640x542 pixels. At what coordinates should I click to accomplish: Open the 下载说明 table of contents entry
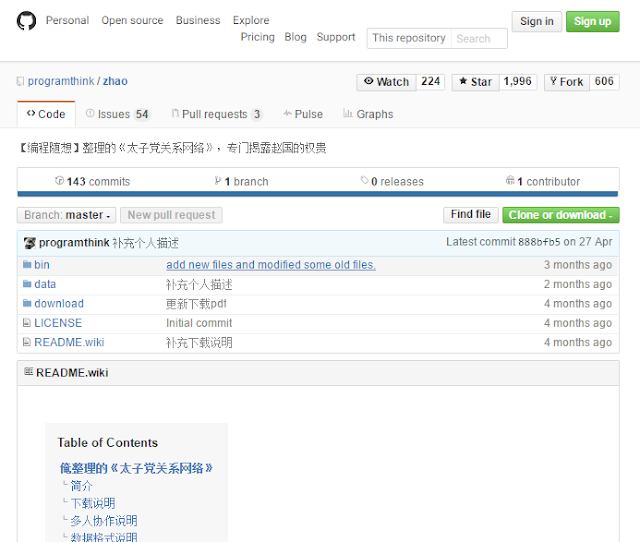(x=93, y=503)
